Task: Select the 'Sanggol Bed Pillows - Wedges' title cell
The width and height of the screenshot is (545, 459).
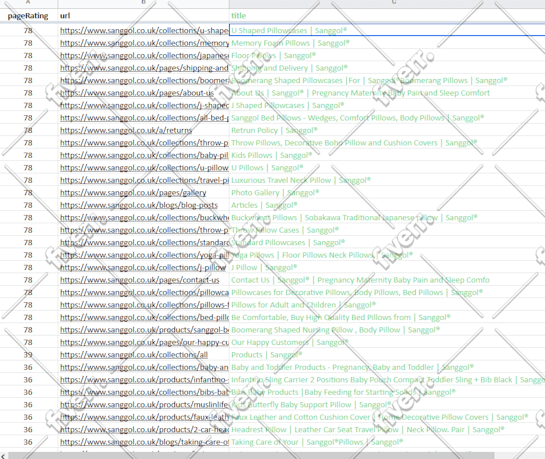Action: pos(387,118)
